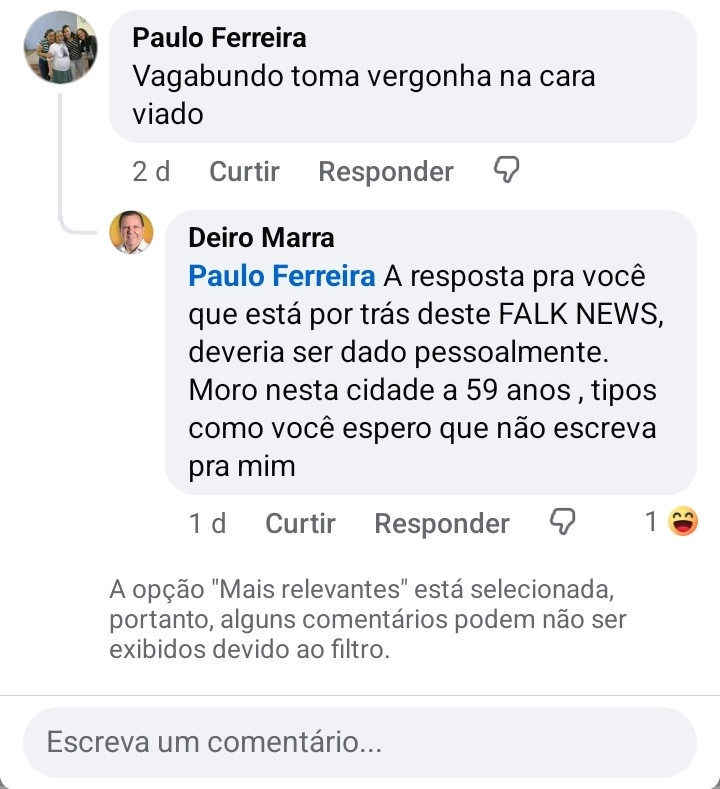Open the Deiro Marra author name
The width and height of the screenshot is (720, 789).
pos(261,238)
